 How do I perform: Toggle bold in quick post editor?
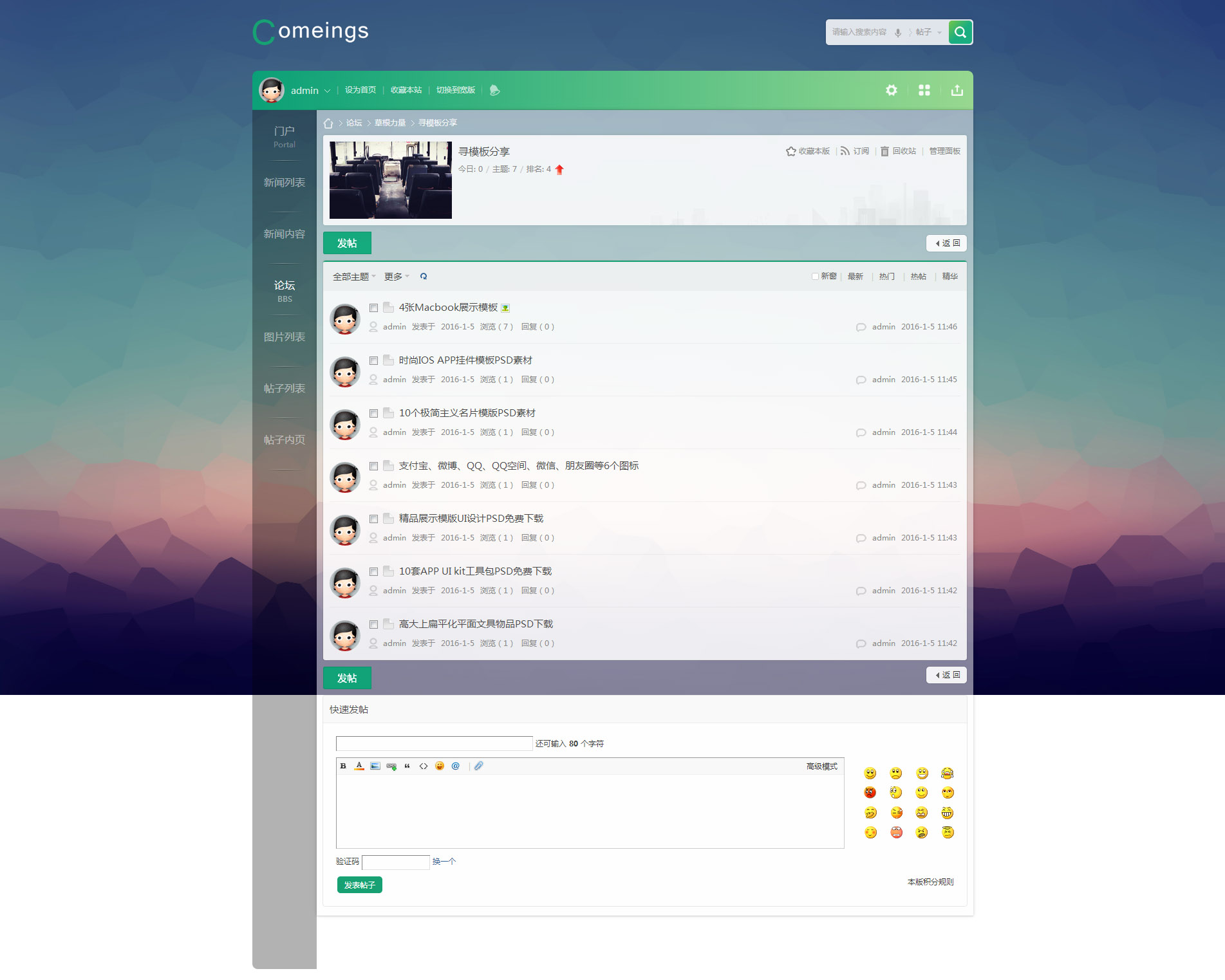coord(343,766)
